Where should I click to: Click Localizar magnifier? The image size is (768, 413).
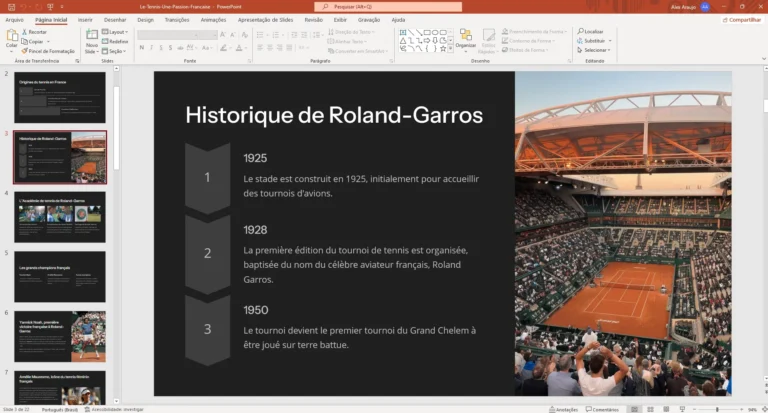tap(590, 31)
